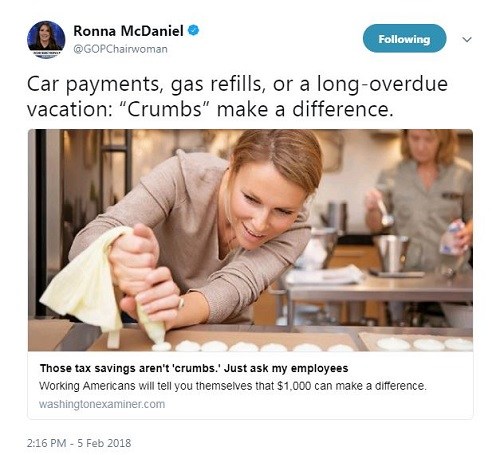Open the article preview image

coord(250,240)
